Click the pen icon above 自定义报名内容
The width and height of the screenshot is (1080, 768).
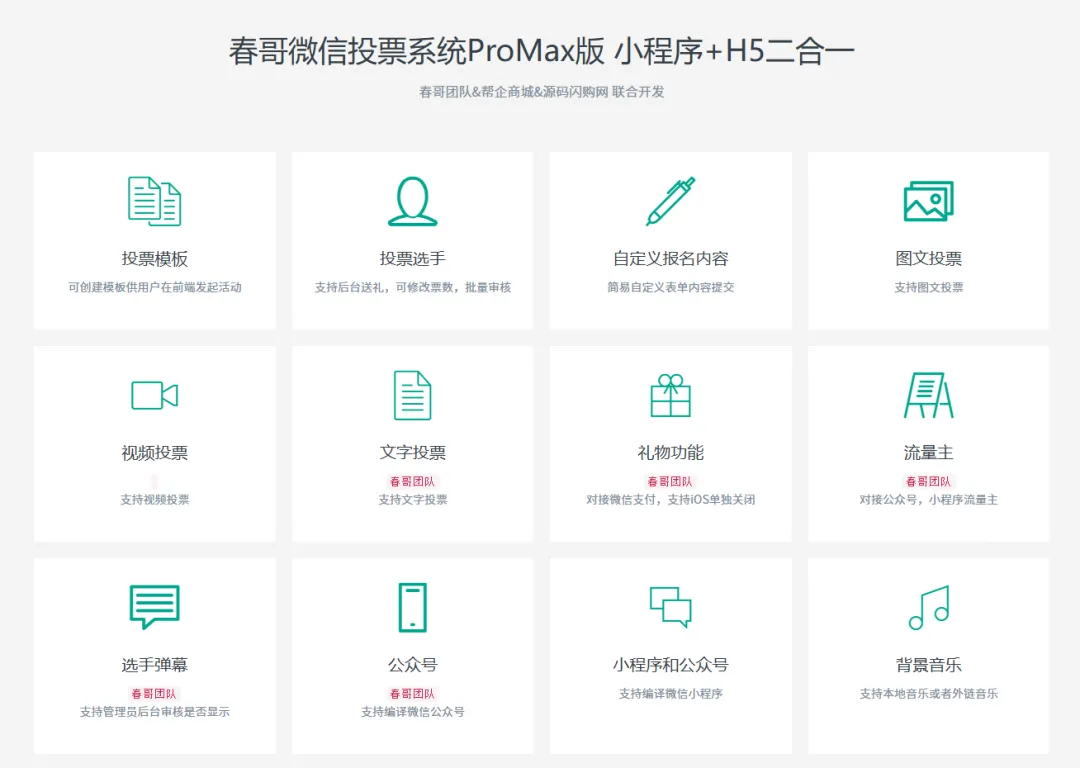click(670, 201)
